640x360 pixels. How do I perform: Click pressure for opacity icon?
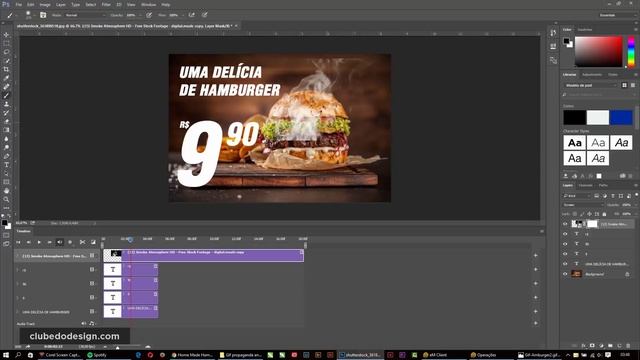point(149,15)
